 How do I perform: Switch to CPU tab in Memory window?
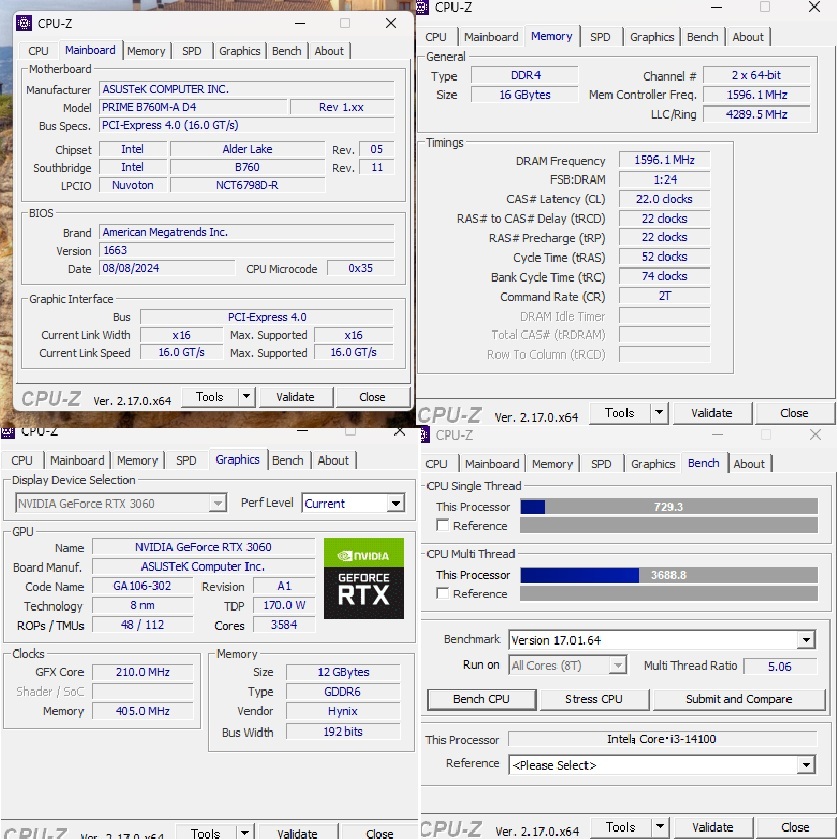click(436, 37)
